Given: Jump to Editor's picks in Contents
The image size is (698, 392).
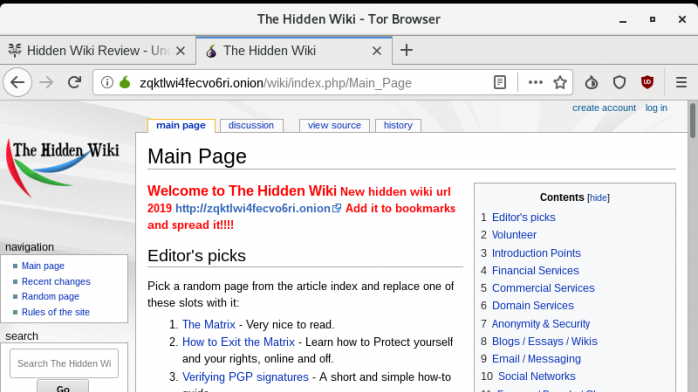Looking at the screenshot, I should tap(524, 217).
